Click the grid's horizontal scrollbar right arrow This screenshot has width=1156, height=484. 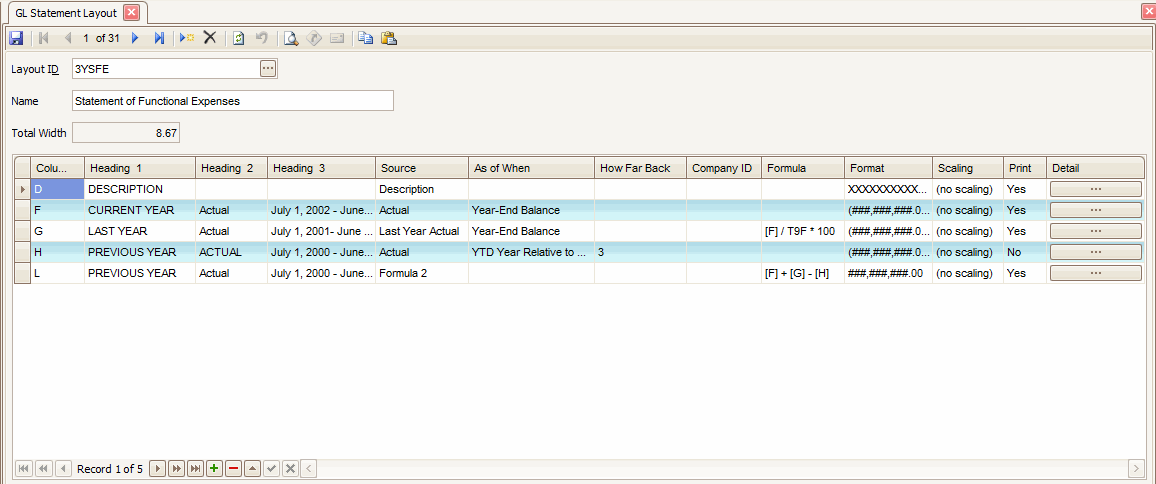(x=1136, y=469)
